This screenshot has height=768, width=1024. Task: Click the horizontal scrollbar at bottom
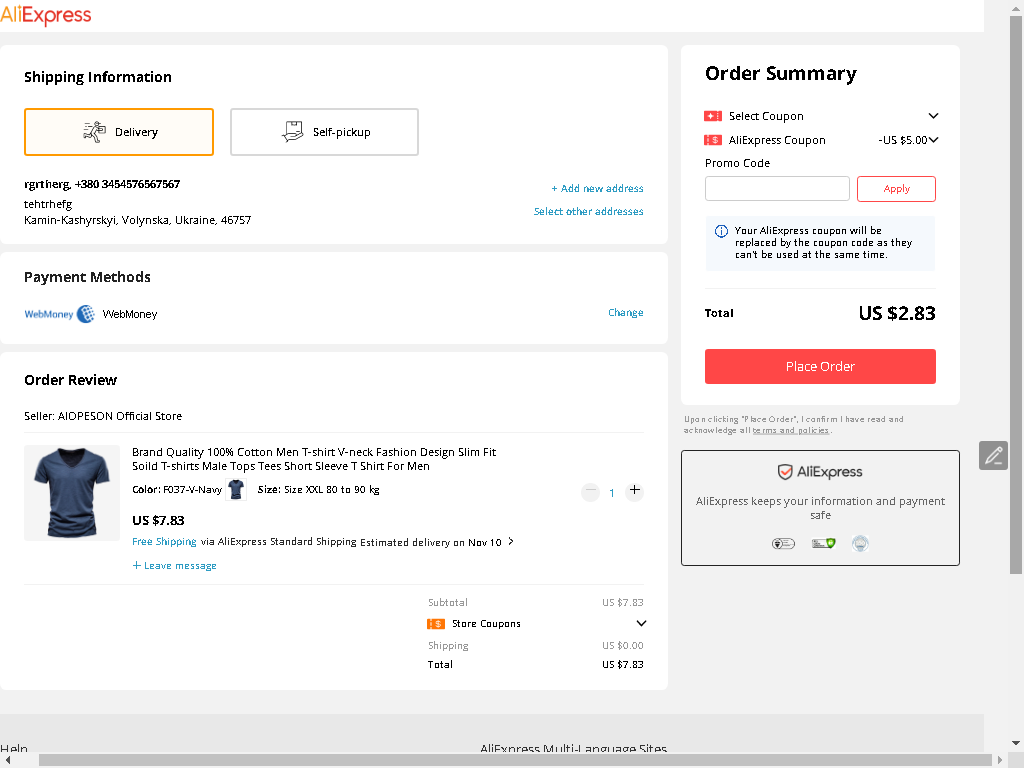click(x=516, y=760)
